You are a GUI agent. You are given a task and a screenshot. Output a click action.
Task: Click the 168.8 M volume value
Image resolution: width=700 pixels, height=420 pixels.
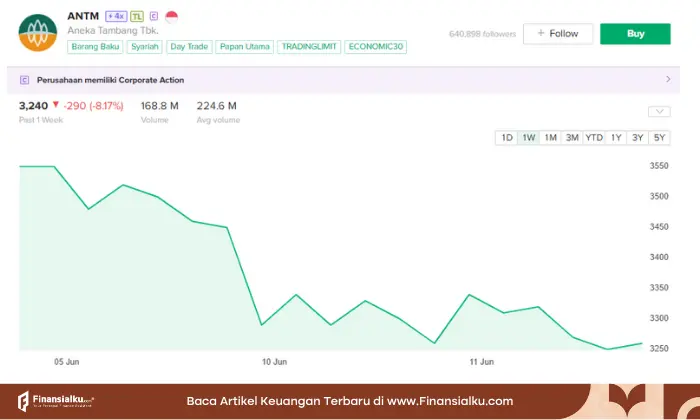160,106
